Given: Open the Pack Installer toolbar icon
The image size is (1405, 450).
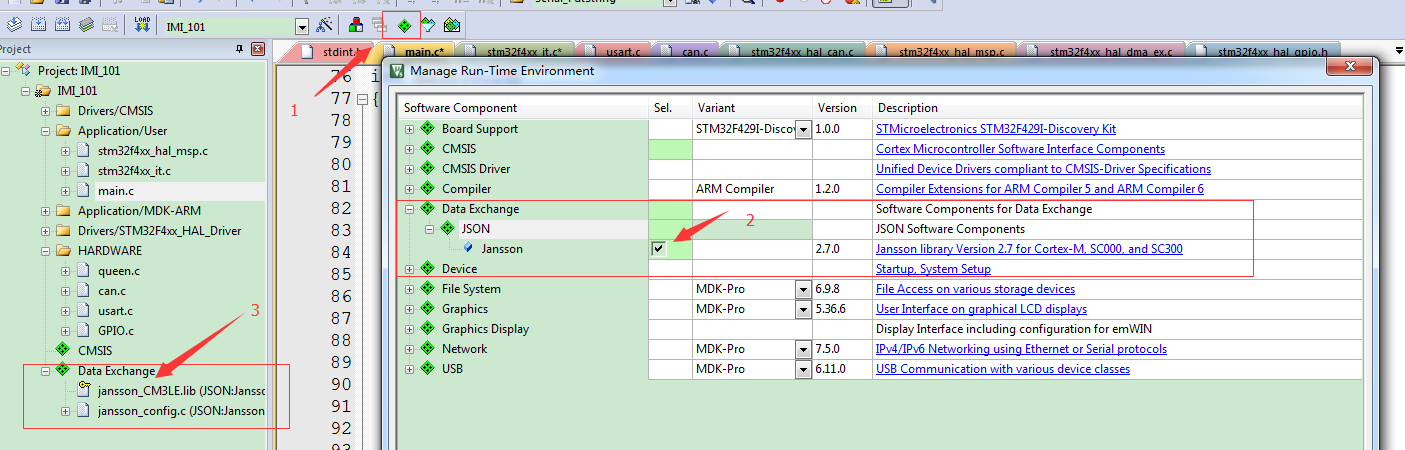Looking at the screenshot, I should point(452,25).
